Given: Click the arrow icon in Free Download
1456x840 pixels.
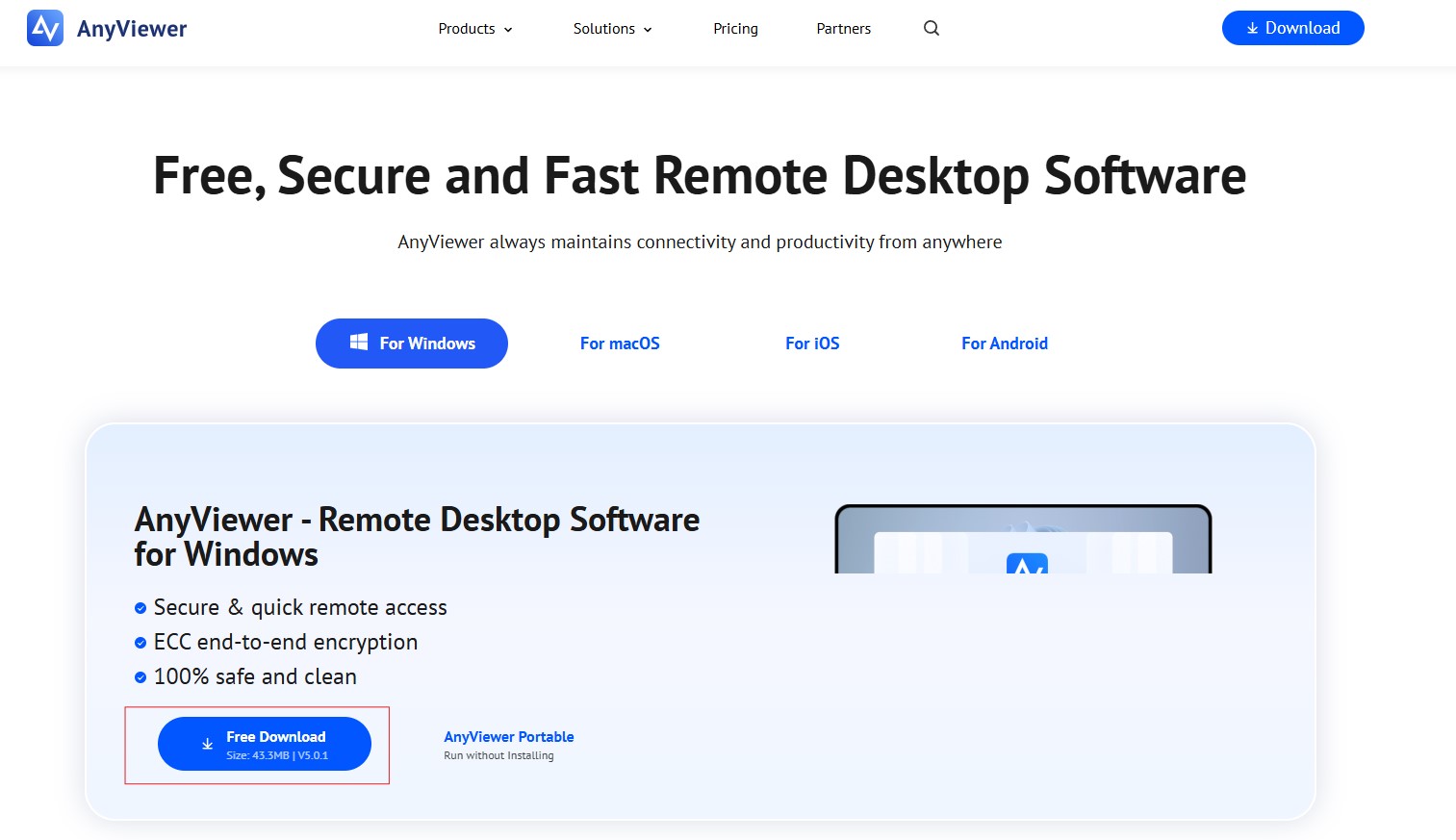Looking at the screenshot, I should 207,745.
